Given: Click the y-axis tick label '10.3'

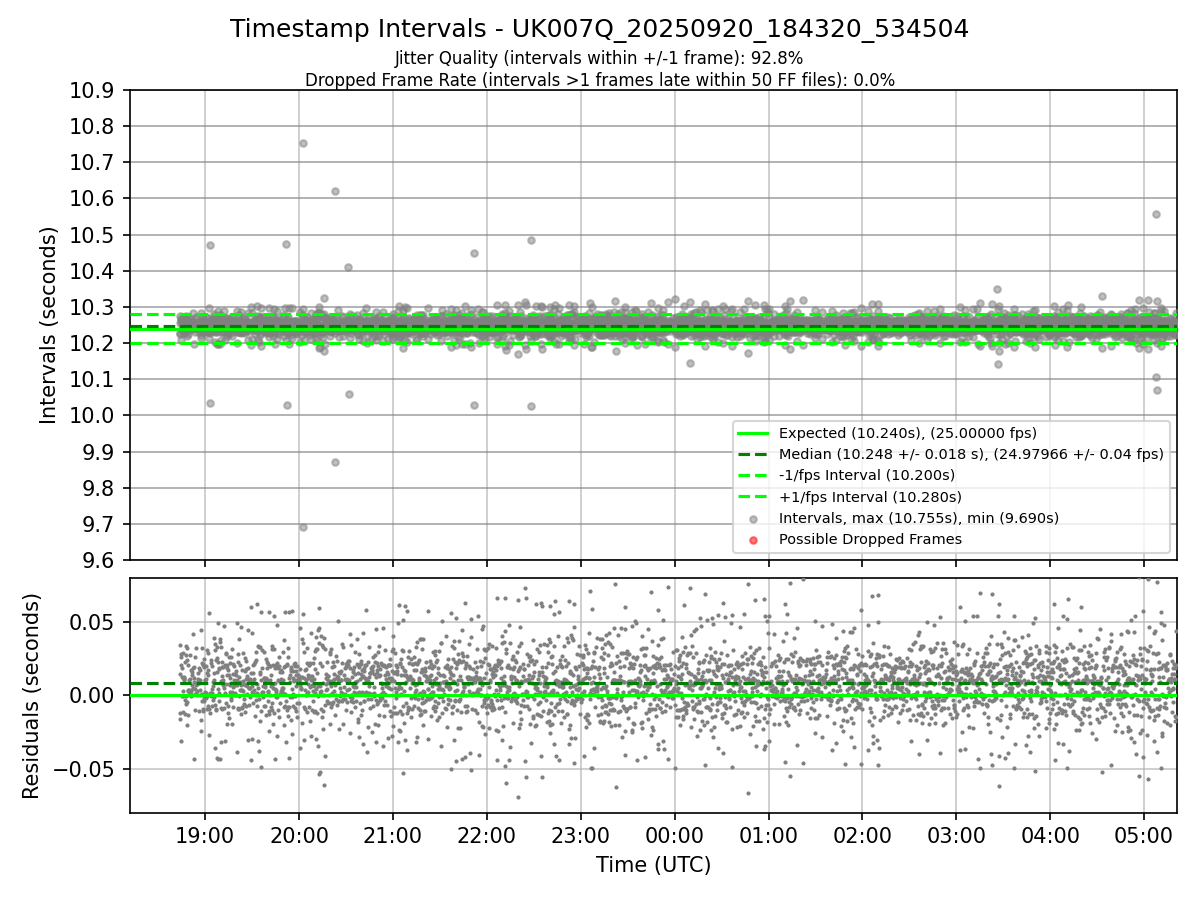Looking at the screenshot, I should pyautogui.click(x=91, y=307).
